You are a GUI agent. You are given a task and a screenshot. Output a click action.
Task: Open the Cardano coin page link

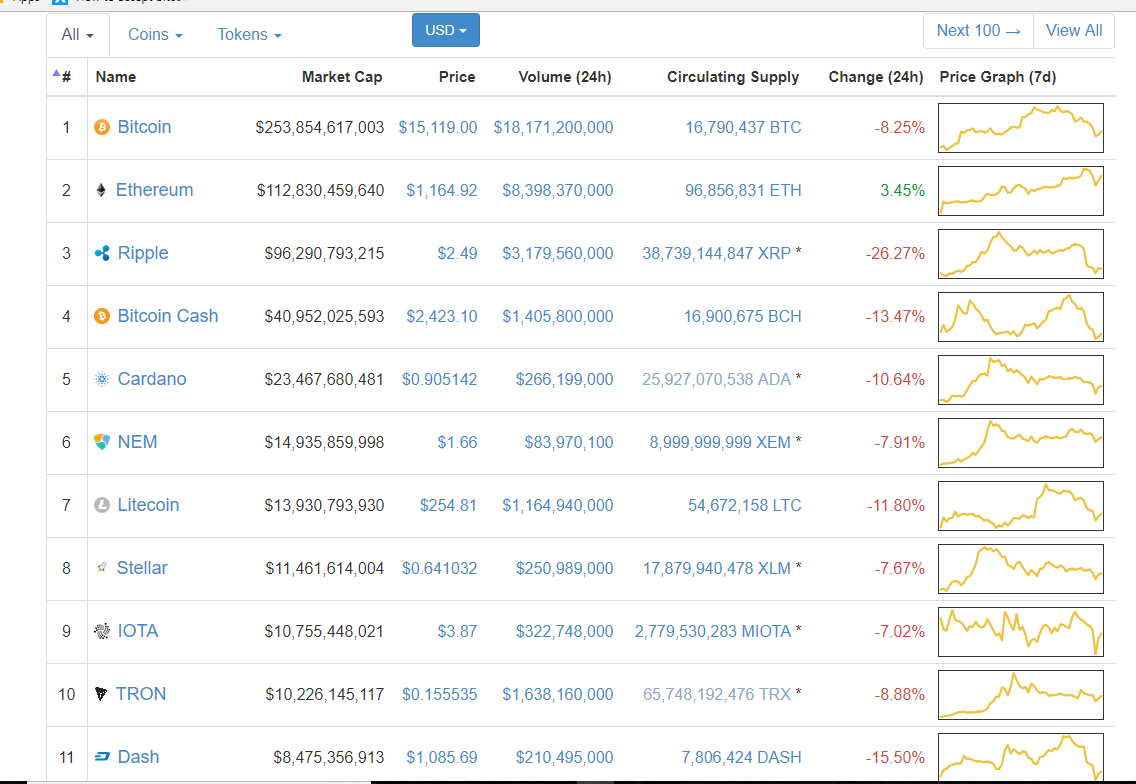point(151,379)
